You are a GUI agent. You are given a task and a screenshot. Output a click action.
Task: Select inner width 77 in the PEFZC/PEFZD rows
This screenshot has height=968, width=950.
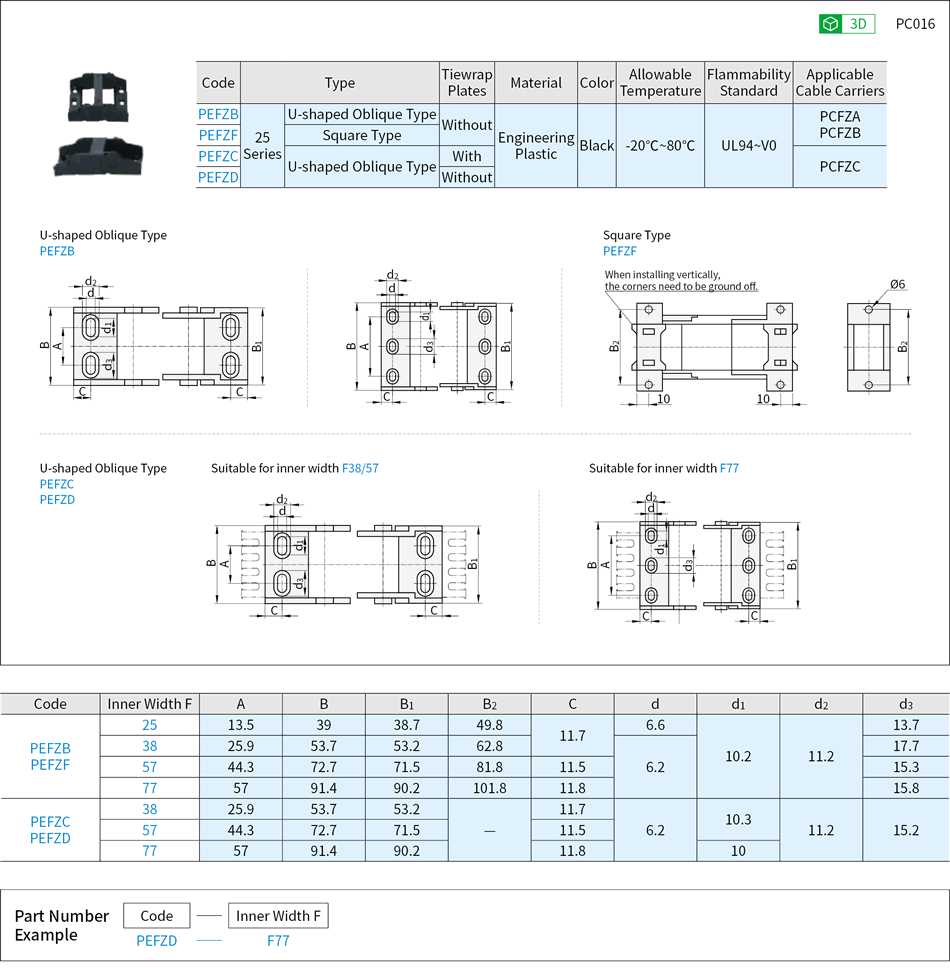coord(149,851)
